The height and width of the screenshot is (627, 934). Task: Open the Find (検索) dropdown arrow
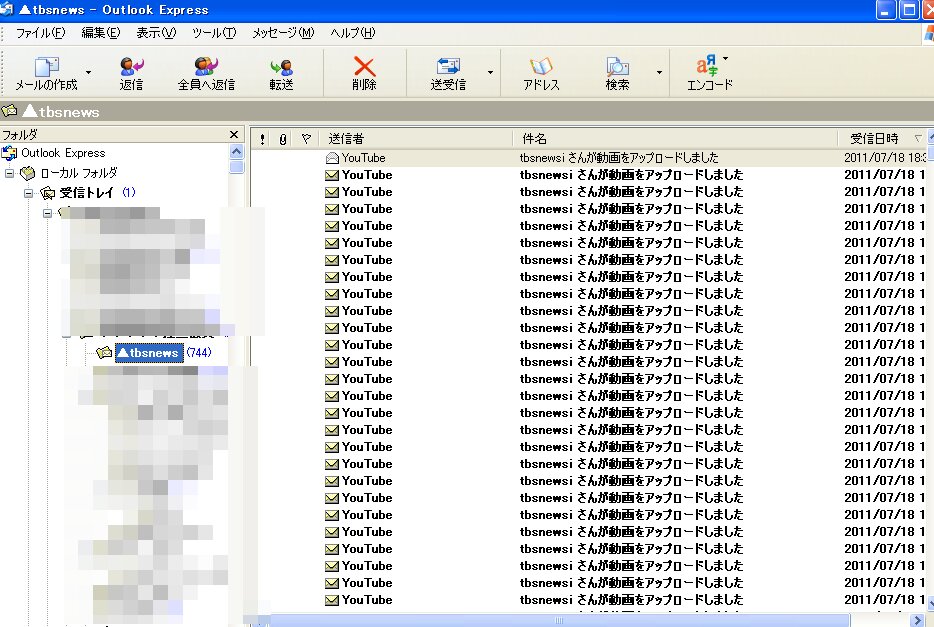(659, 73)
